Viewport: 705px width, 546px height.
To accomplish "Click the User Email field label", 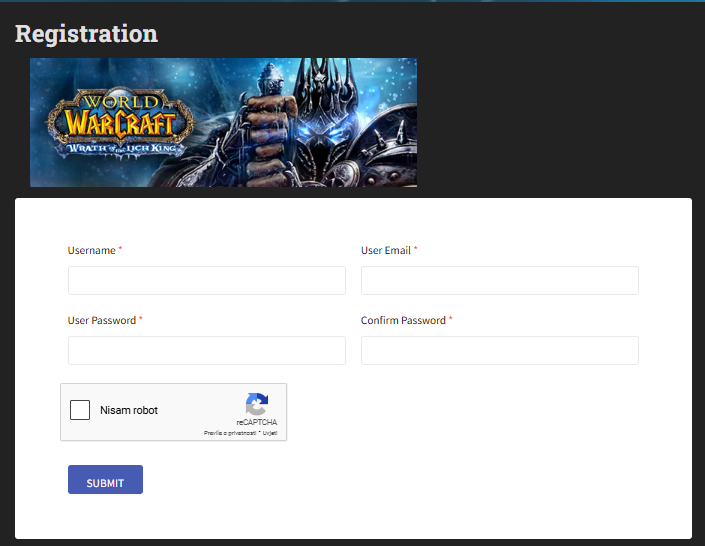I will (x=386, y=251).
